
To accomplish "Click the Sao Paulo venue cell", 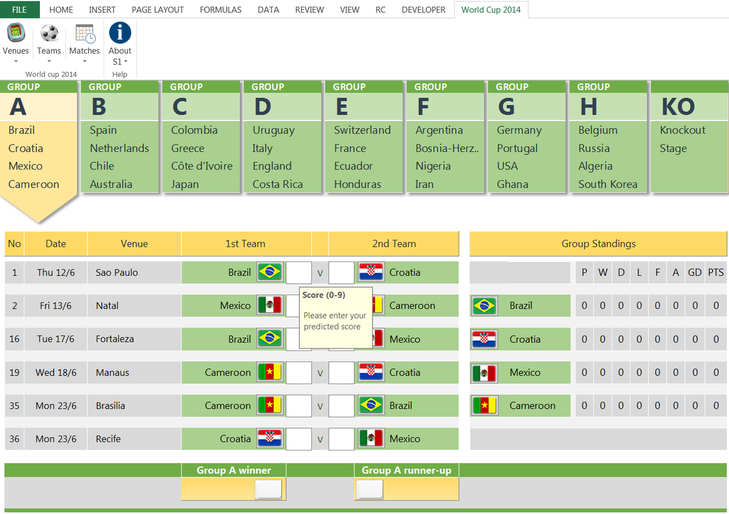I will pyautogui.click(x=134, y=272).
